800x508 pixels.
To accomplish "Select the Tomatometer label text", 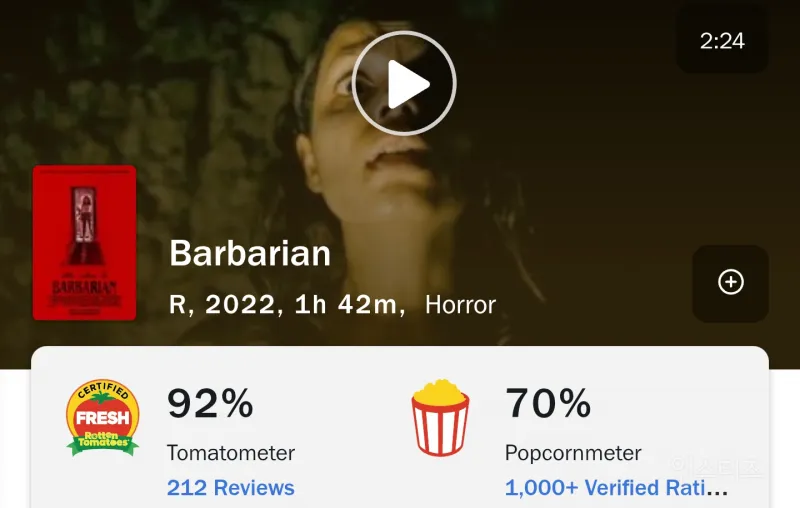I will (x=231, y=453).
